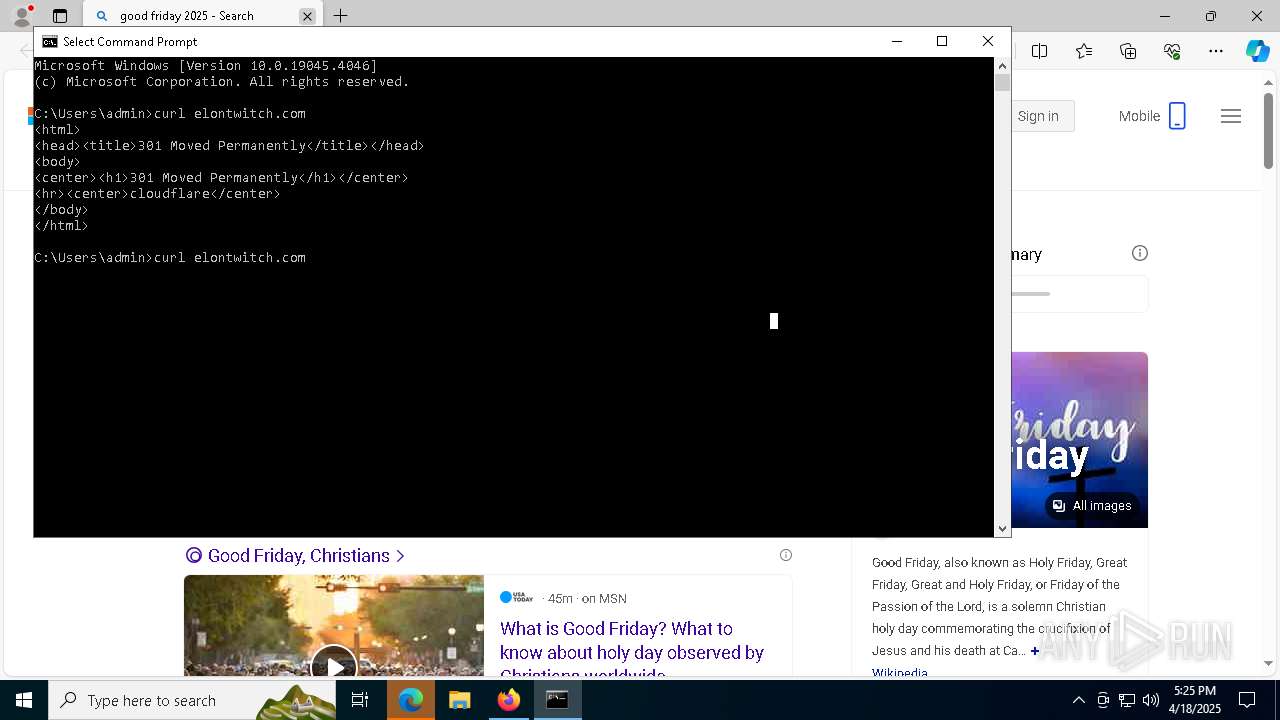
Task: Open Task View on taskbar
Action: pos(360,700)
